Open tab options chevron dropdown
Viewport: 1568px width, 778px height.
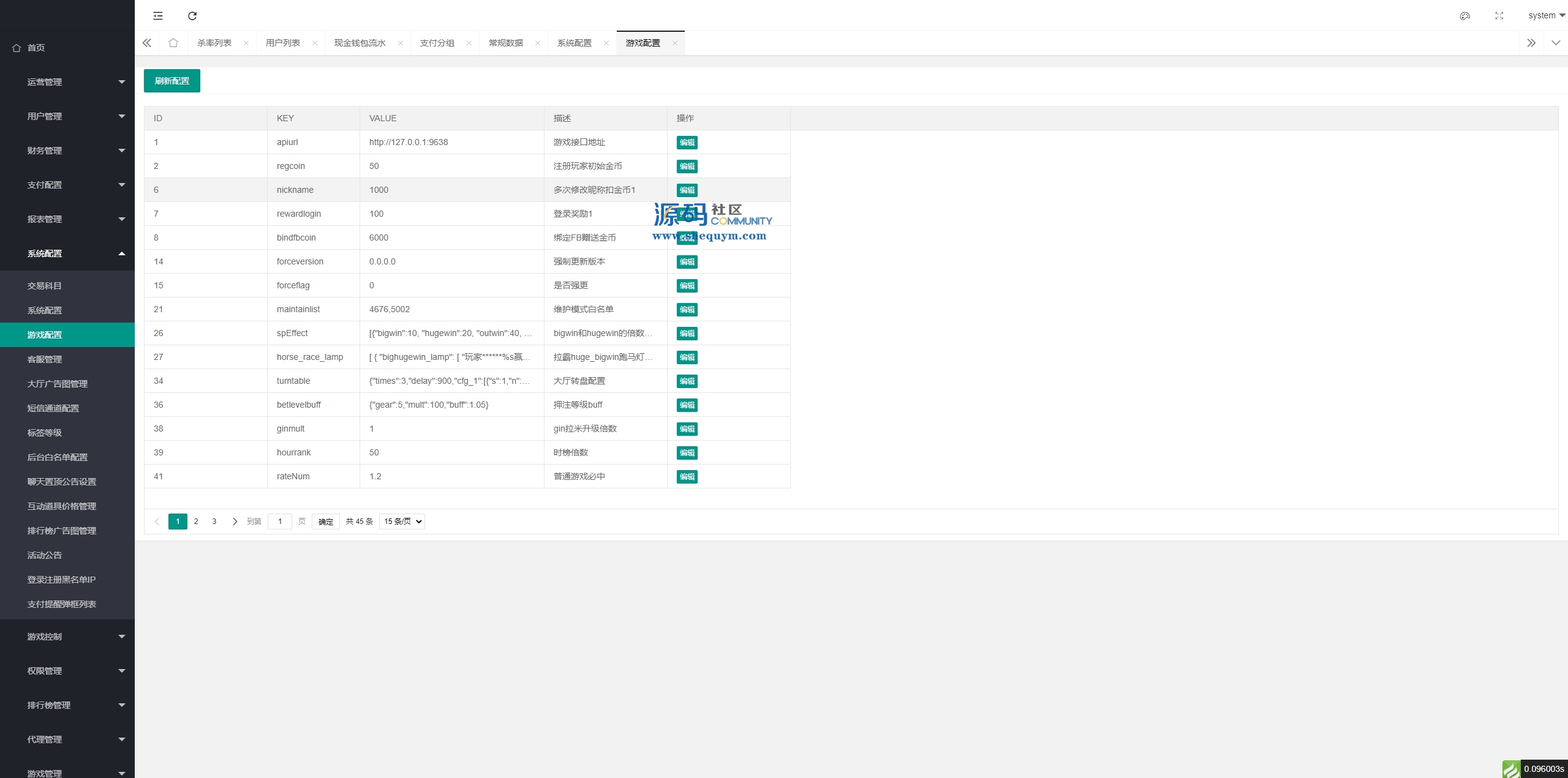point(1555,43)
